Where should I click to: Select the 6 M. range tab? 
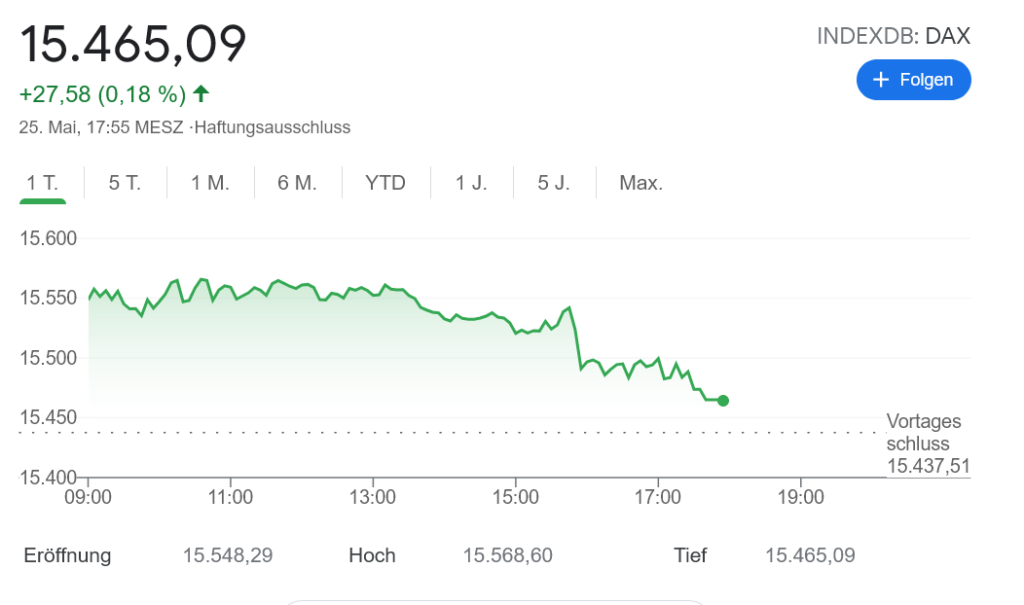tap(297, 183)
